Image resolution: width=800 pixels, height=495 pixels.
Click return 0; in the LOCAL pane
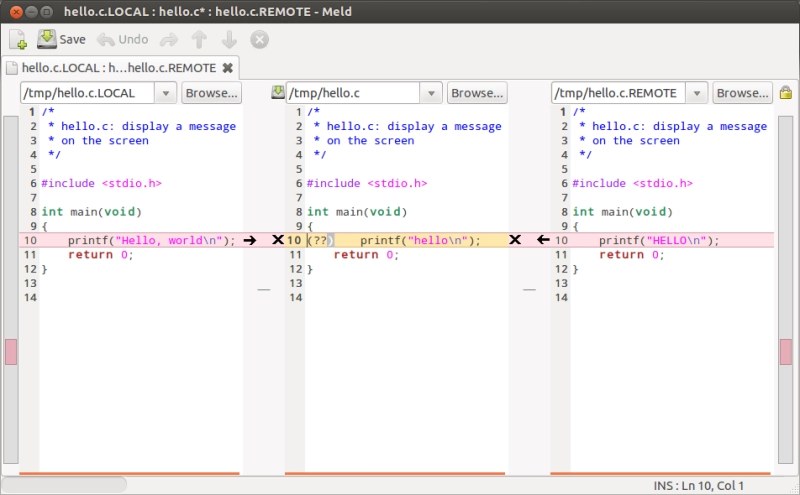tap(101, 255)
